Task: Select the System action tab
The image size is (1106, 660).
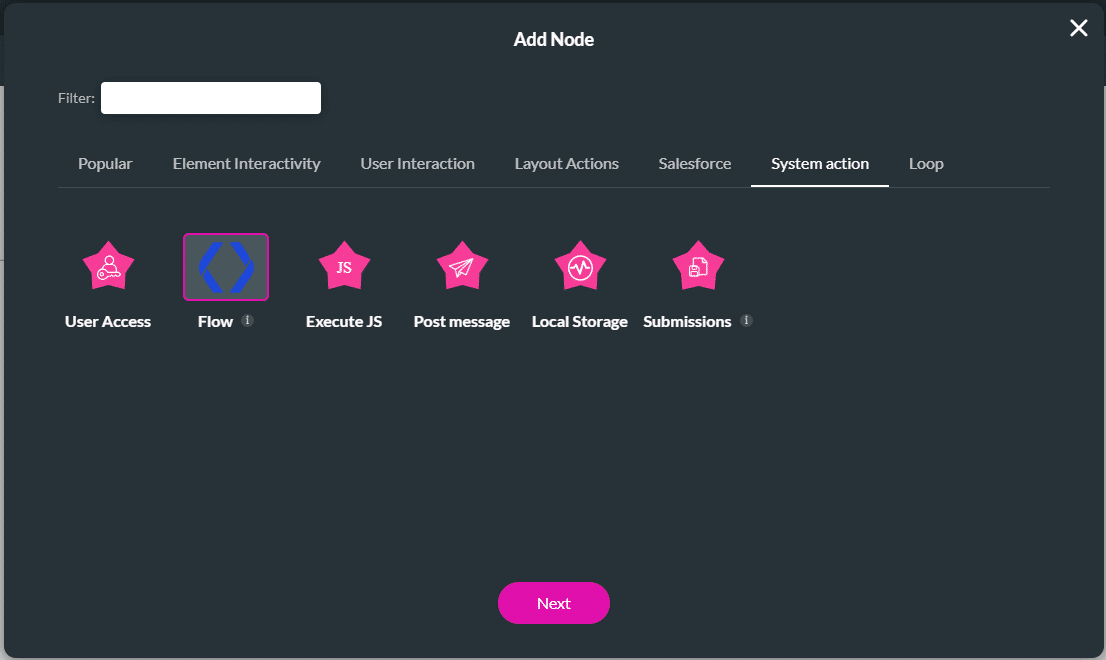Action: (820, 163)
